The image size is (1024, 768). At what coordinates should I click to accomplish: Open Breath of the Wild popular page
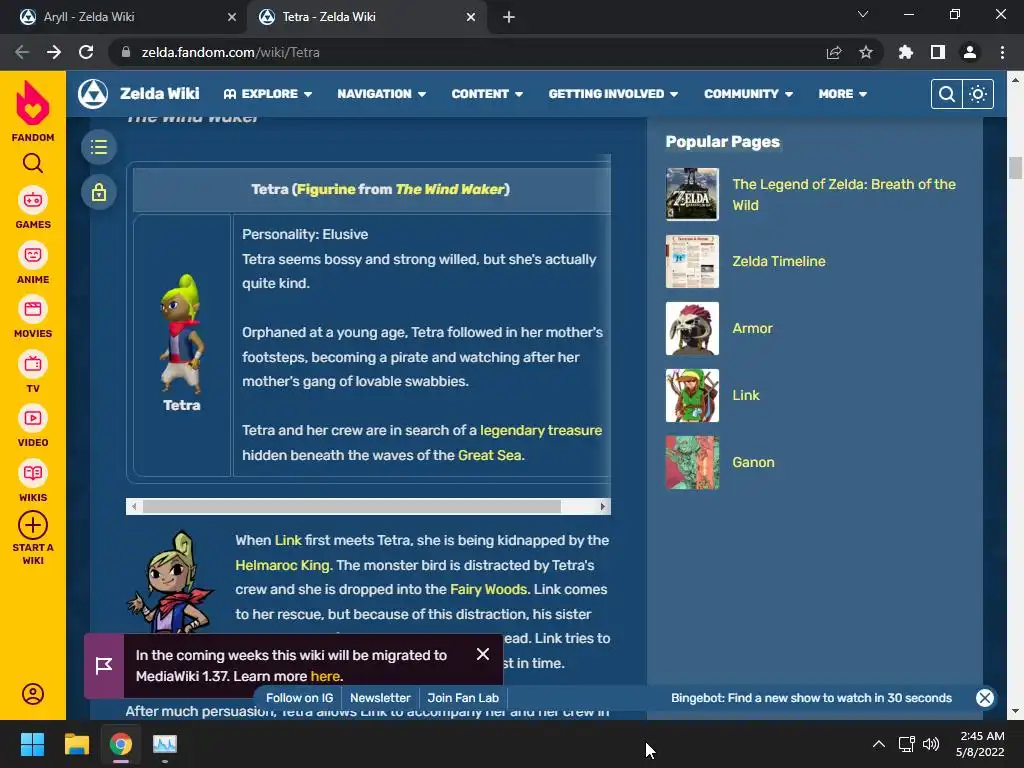tap(844, 195)
